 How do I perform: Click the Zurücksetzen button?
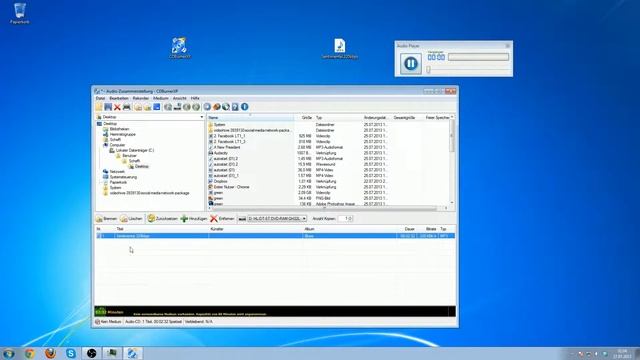point(163,219)
